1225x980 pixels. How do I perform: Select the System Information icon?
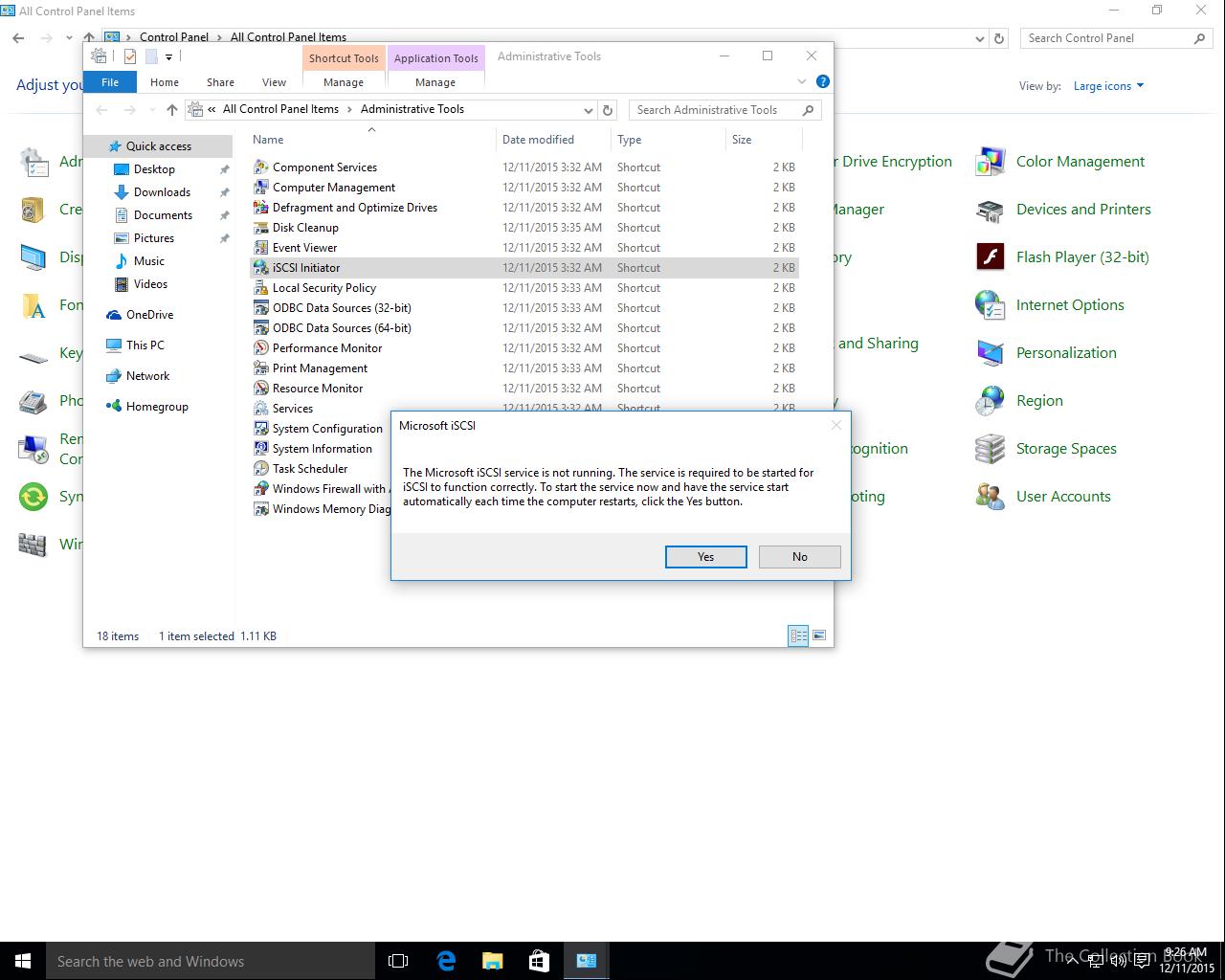tap(261, 449)
